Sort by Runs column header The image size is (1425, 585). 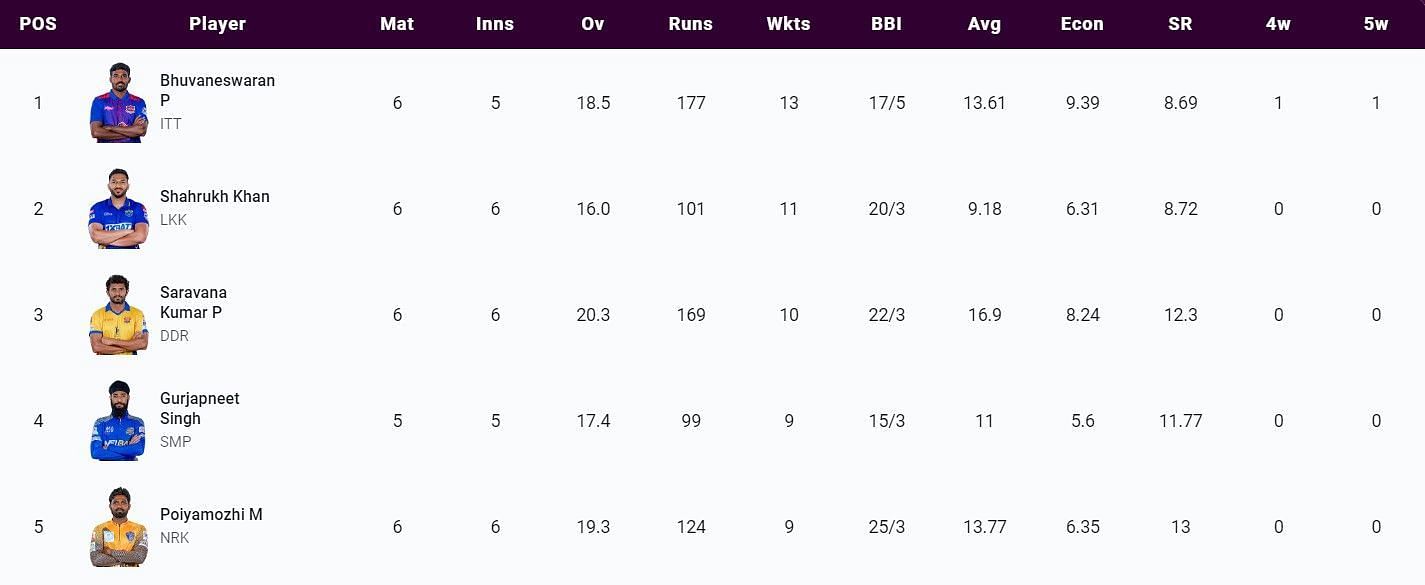690,24
